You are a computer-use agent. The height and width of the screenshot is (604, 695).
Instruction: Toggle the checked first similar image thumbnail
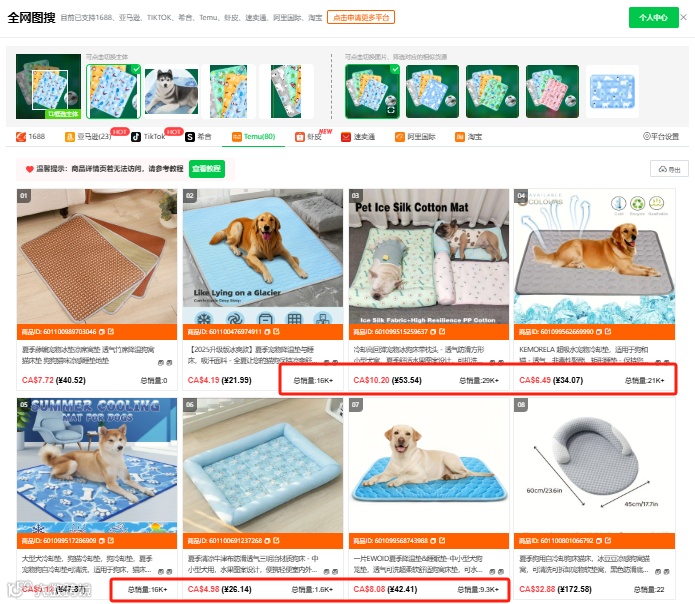(x=372, y=92)
